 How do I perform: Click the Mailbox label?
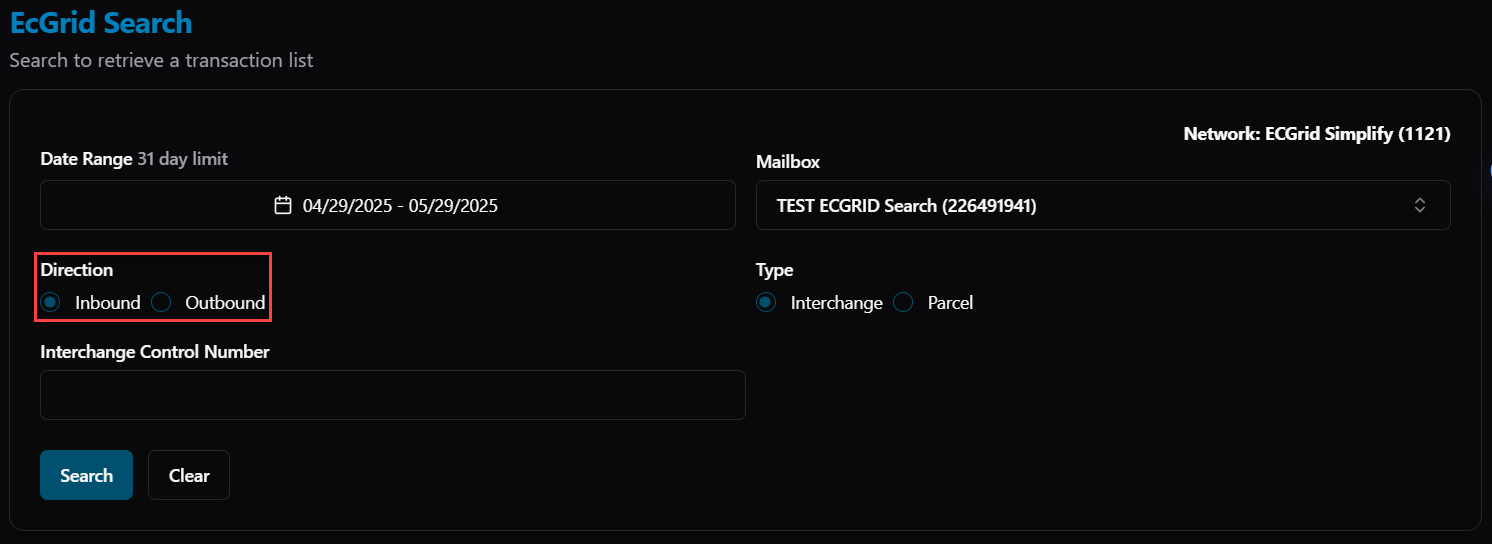(x=788, y=161)
